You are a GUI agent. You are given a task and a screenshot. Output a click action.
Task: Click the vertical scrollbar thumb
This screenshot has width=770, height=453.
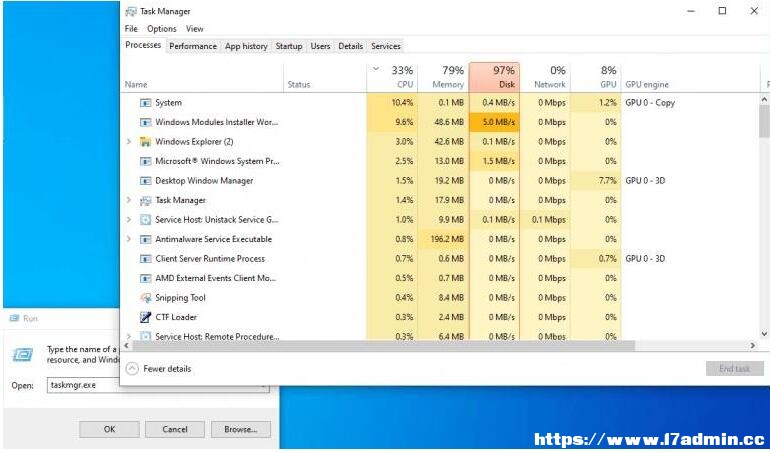[x=764, y=121]
